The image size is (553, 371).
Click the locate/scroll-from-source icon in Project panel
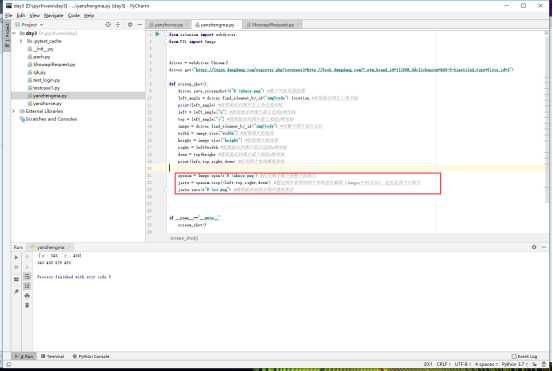pyautogui.click(x=108, y=25)
